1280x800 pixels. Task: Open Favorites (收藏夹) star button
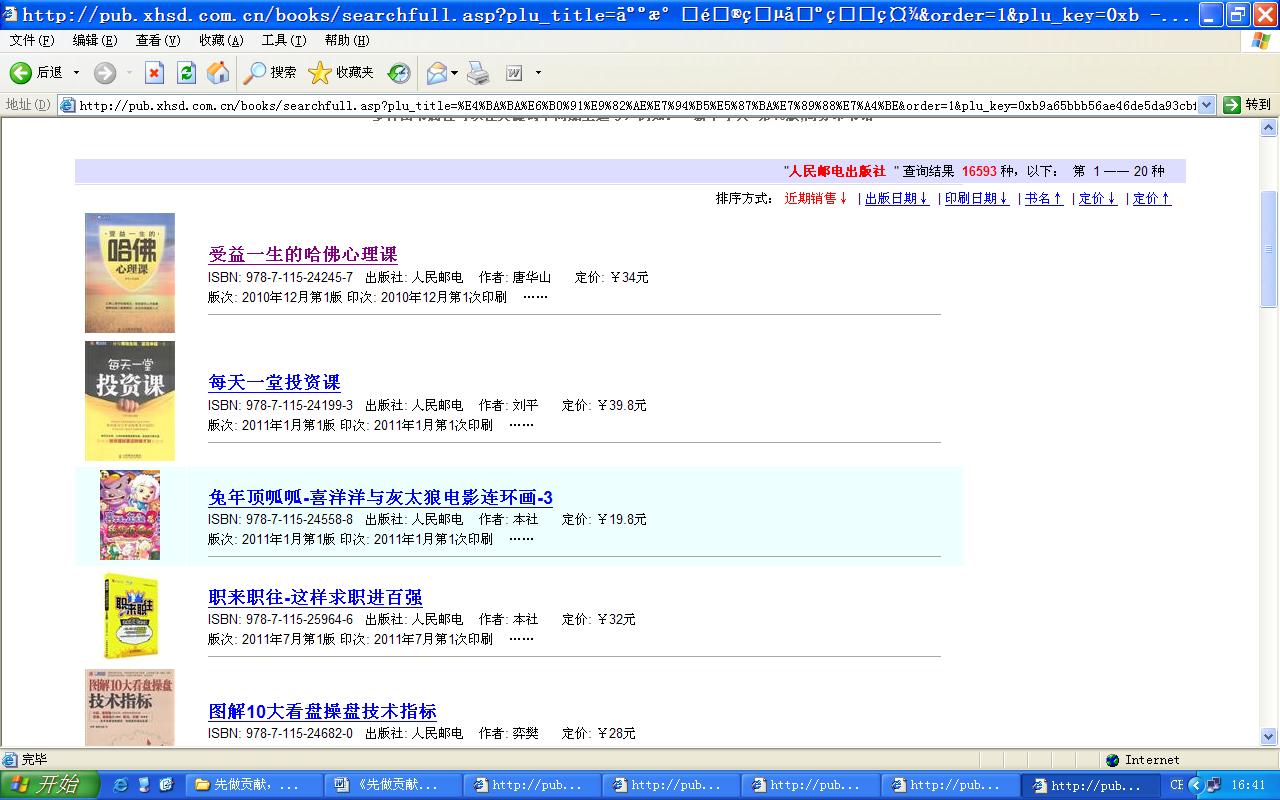341,73
